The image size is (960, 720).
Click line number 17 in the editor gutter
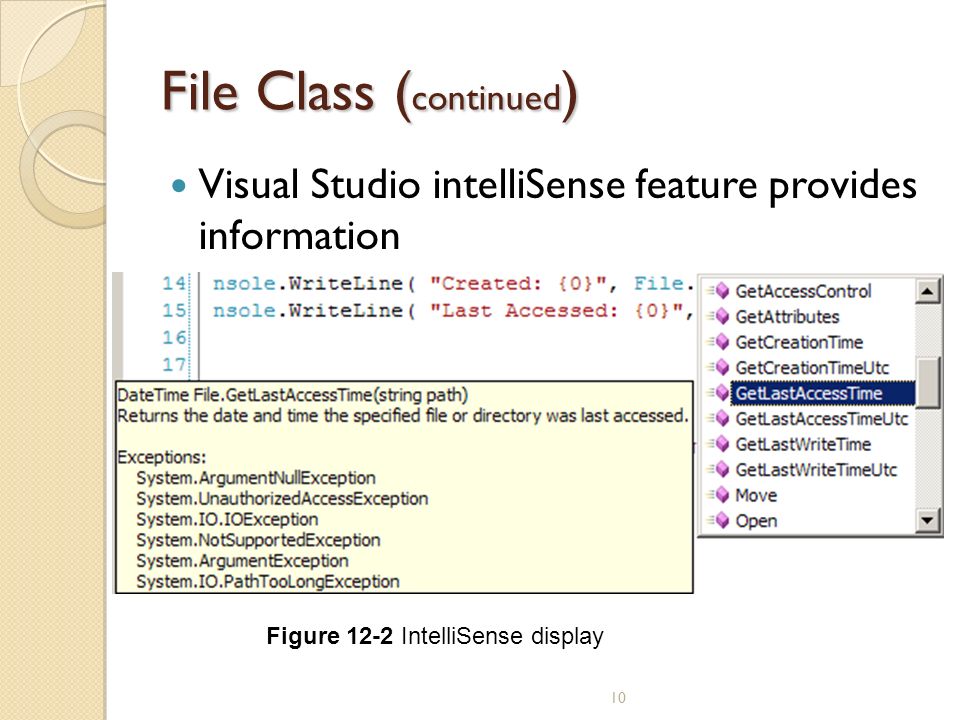174,364
